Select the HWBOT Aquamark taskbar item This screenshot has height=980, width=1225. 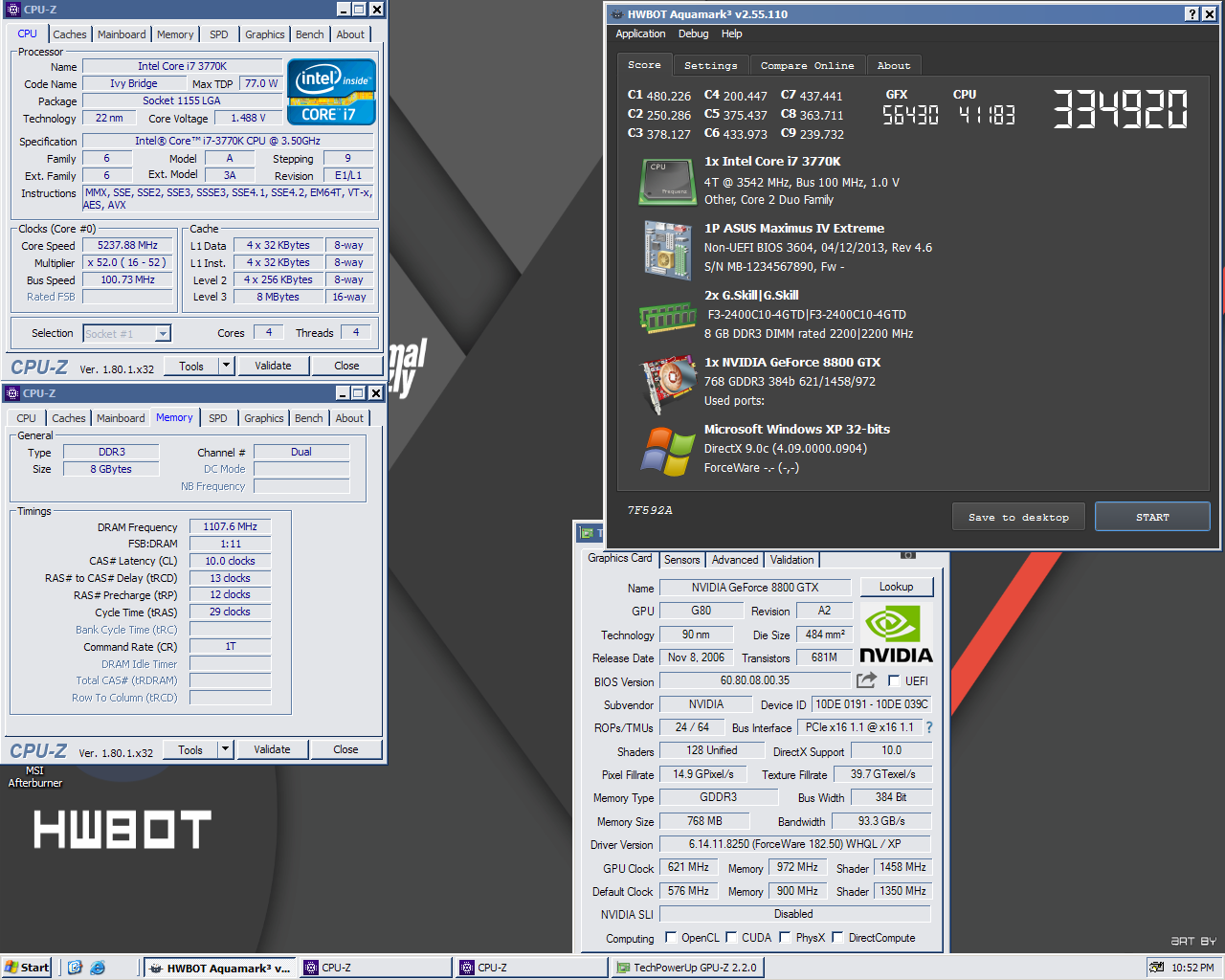click(x=220, y=968)
